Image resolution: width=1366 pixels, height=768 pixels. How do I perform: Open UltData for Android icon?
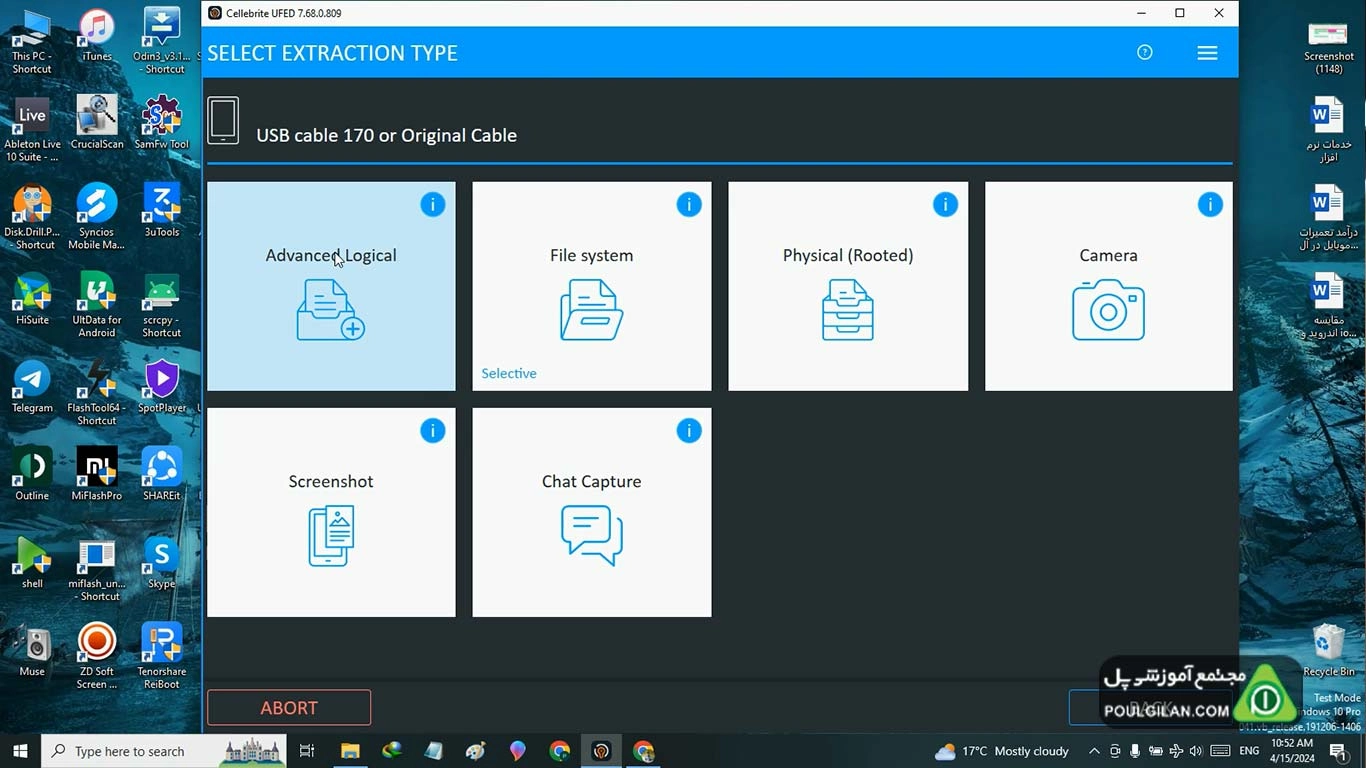click(x=97, y=305)
